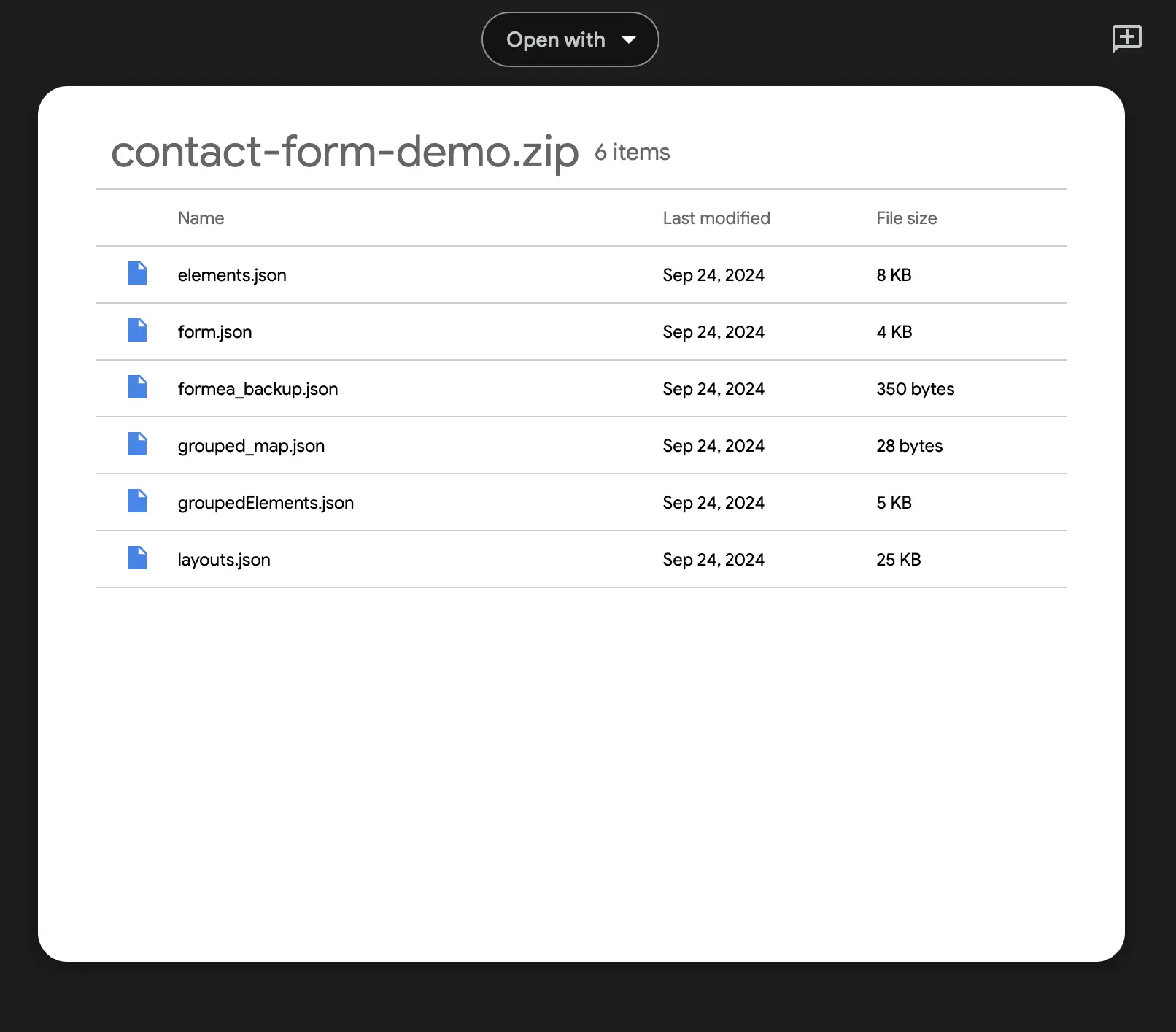Viewport: 1176px width, 1032px height.
Task: Click the contact-form-demo.zip title
Action: coord(344,152)
